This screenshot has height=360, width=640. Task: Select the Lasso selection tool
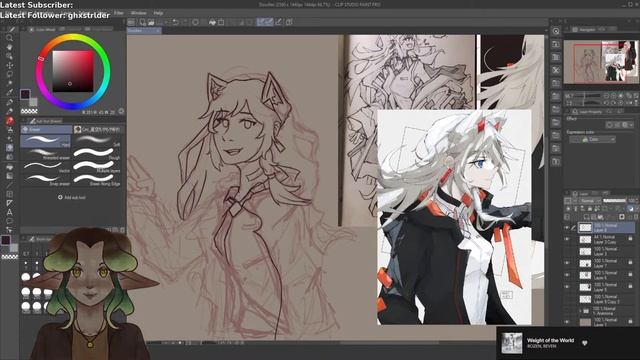(x=9, y=74)
